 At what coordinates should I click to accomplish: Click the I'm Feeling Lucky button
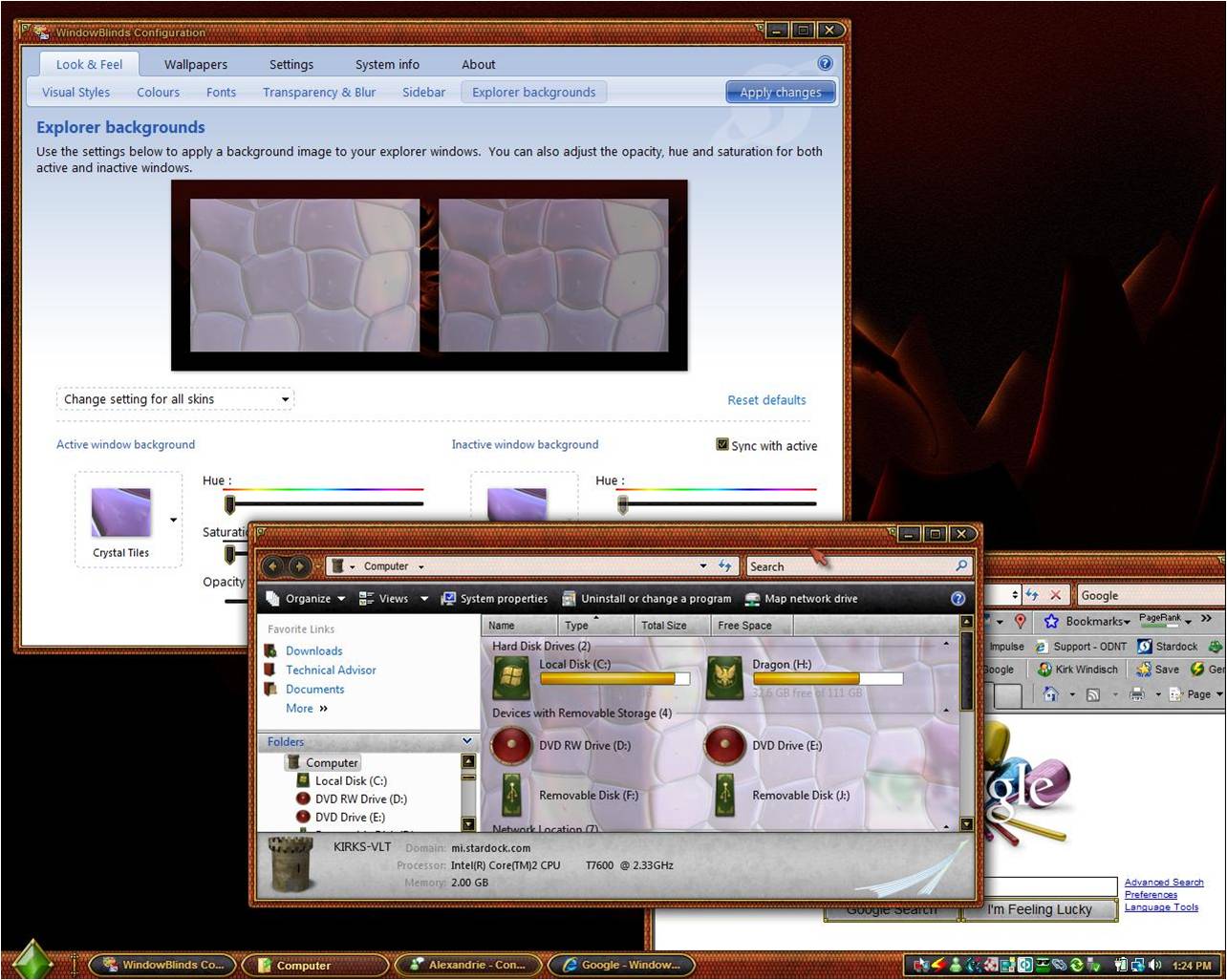1039,909
